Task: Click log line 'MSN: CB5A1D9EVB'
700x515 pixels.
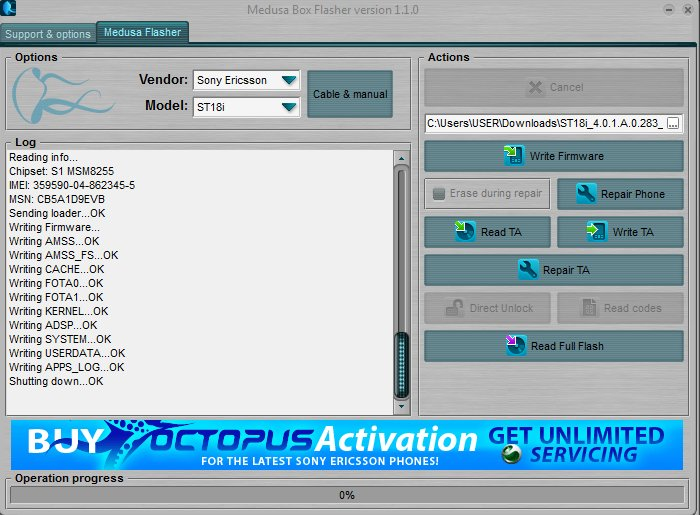Action: point(57,199)
